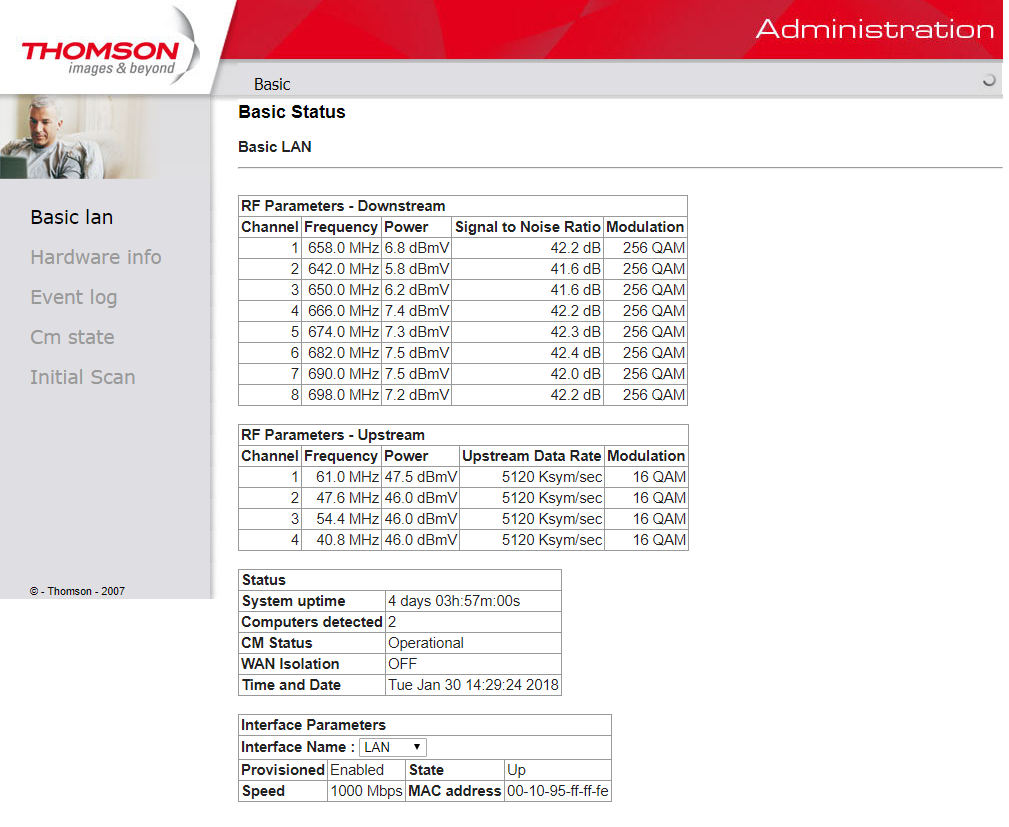Screen dimensions: 1009x827
Task: Expand the Interface Name dropdown
Action: [392, 747]
